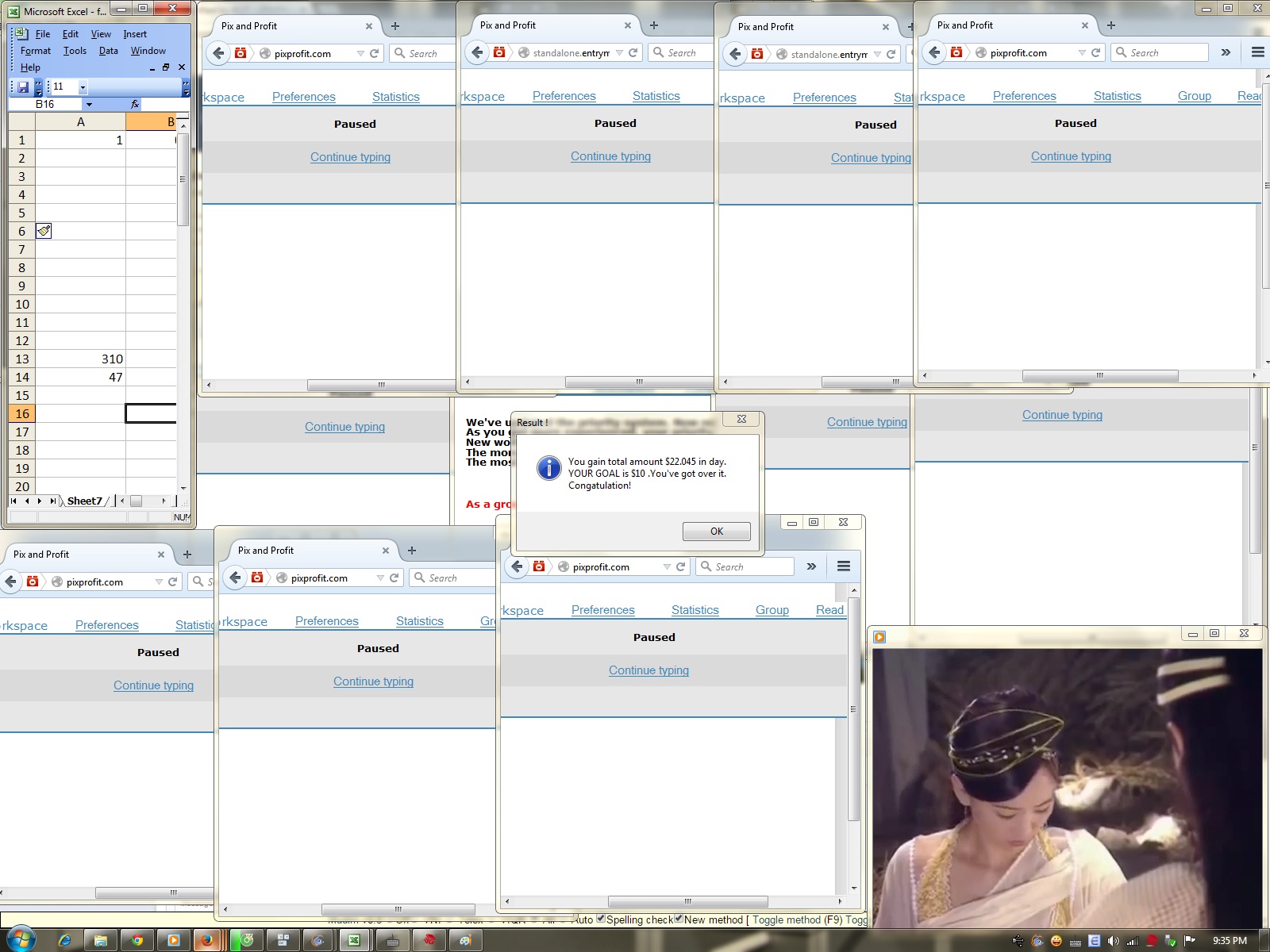The width and height of the screenshot is (1270, 952).
Task: Select Excel cell containing 310
Action: click(x=80, y=359)
